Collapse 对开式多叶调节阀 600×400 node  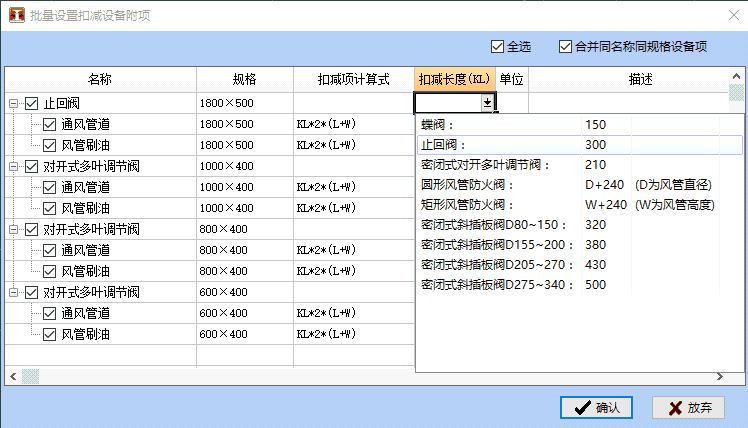click(13, 292)
